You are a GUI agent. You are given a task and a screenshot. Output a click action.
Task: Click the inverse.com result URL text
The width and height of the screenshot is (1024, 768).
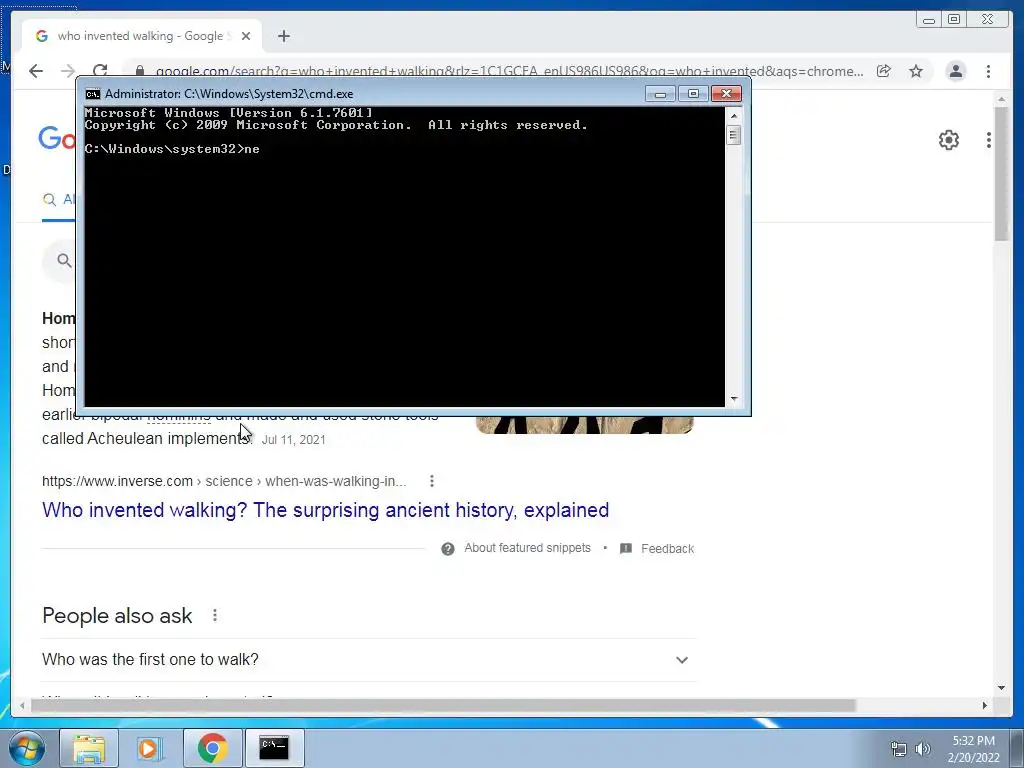point(224,481)
